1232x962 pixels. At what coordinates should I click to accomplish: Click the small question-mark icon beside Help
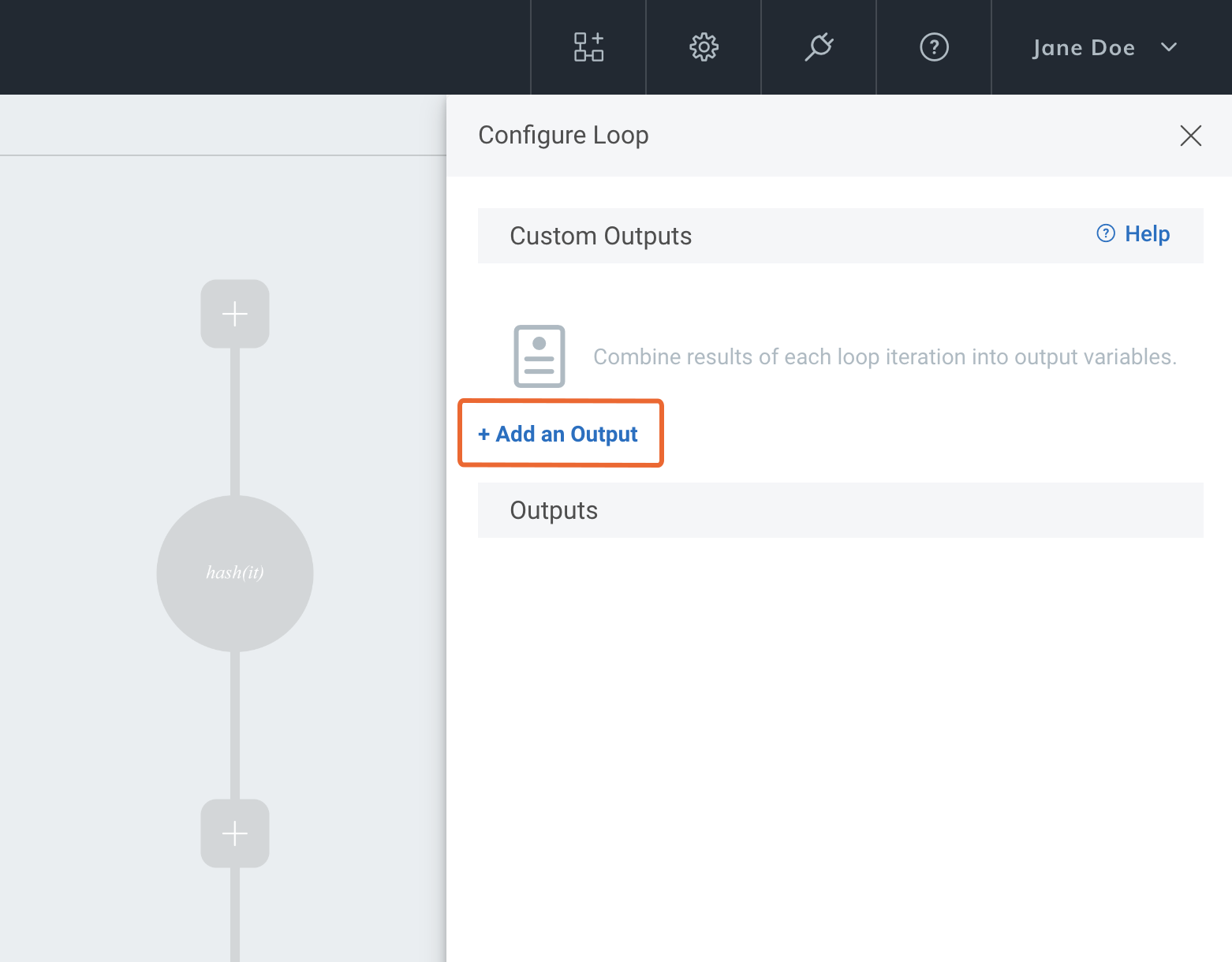(1106, 233)
